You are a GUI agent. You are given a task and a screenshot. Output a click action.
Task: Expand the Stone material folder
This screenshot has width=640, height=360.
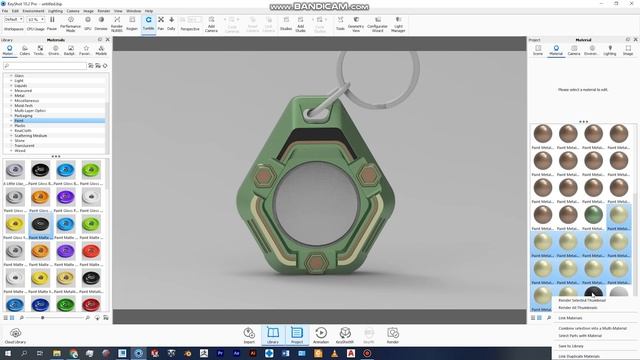pos(11,140)
